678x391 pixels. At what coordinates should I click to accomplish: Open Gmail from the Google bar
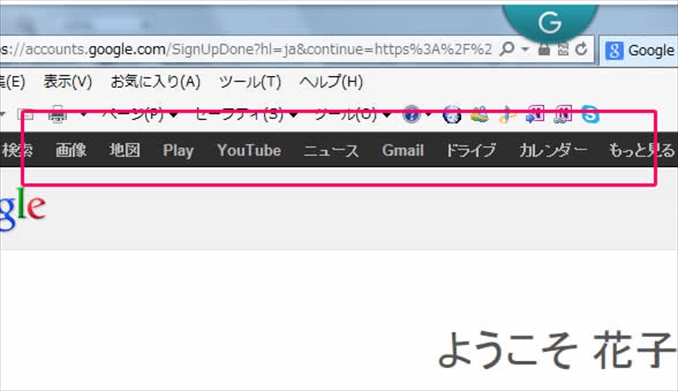click(x=403, y=150)
